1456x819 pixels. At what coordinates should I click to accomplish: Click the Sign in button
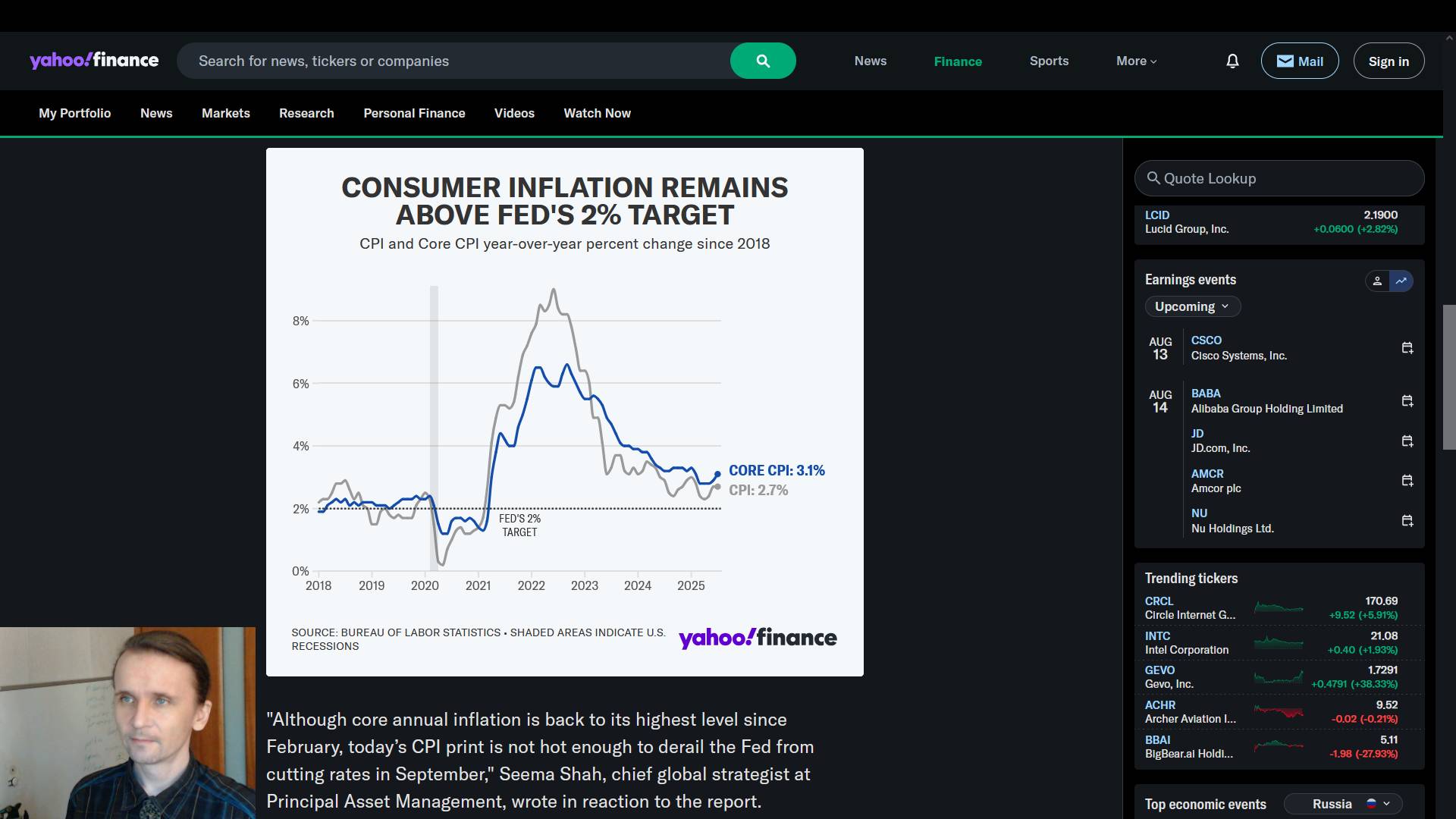coord(1389,61)
